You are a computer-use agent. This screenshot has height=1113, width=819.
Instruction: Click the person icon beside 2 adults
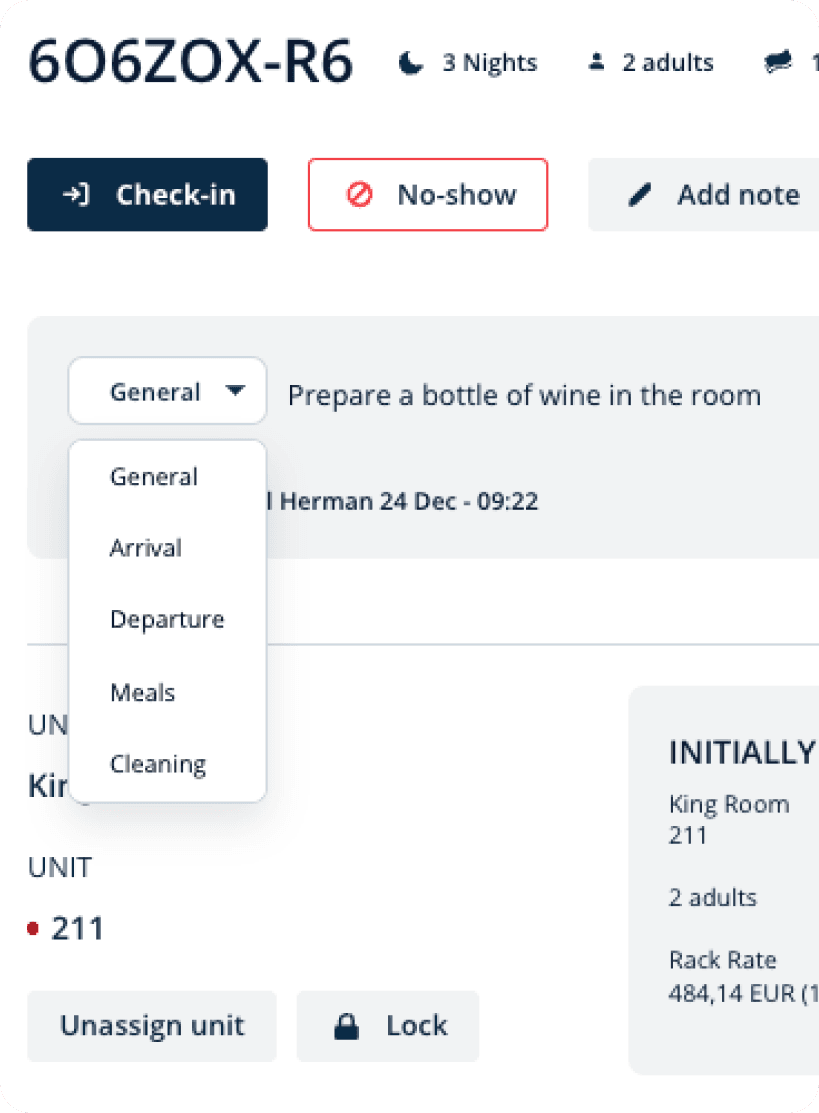click(596, 62)
